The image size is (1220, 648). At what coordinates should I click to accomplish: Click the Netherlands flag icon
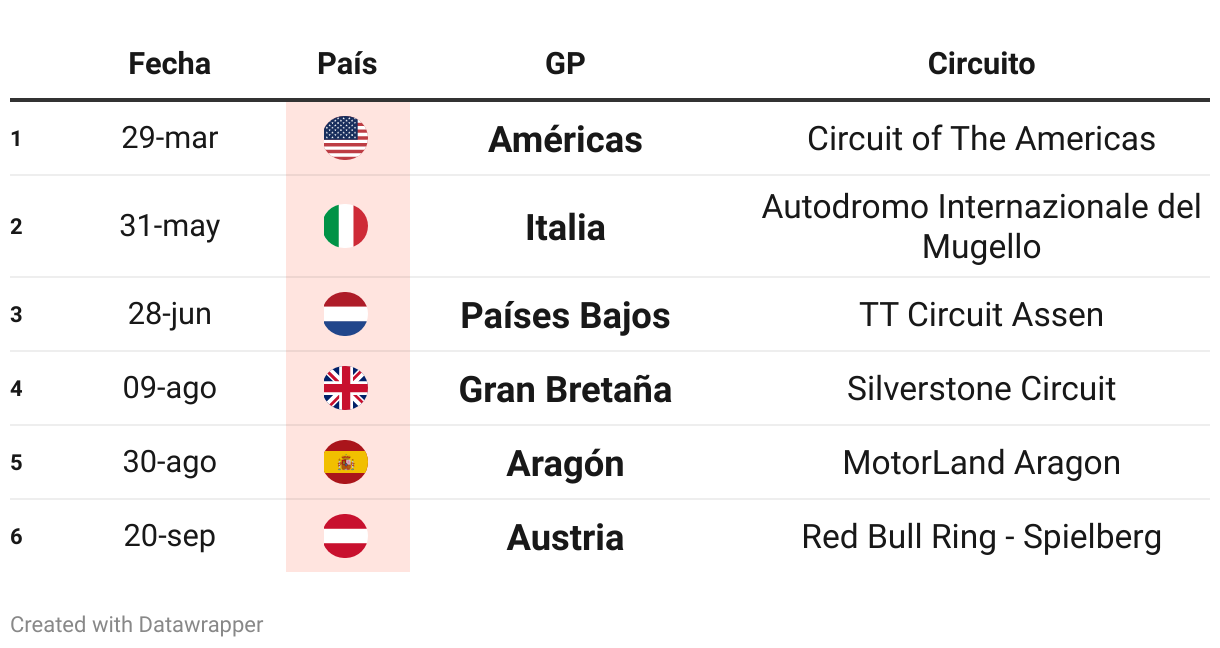(x=346, y=314)
